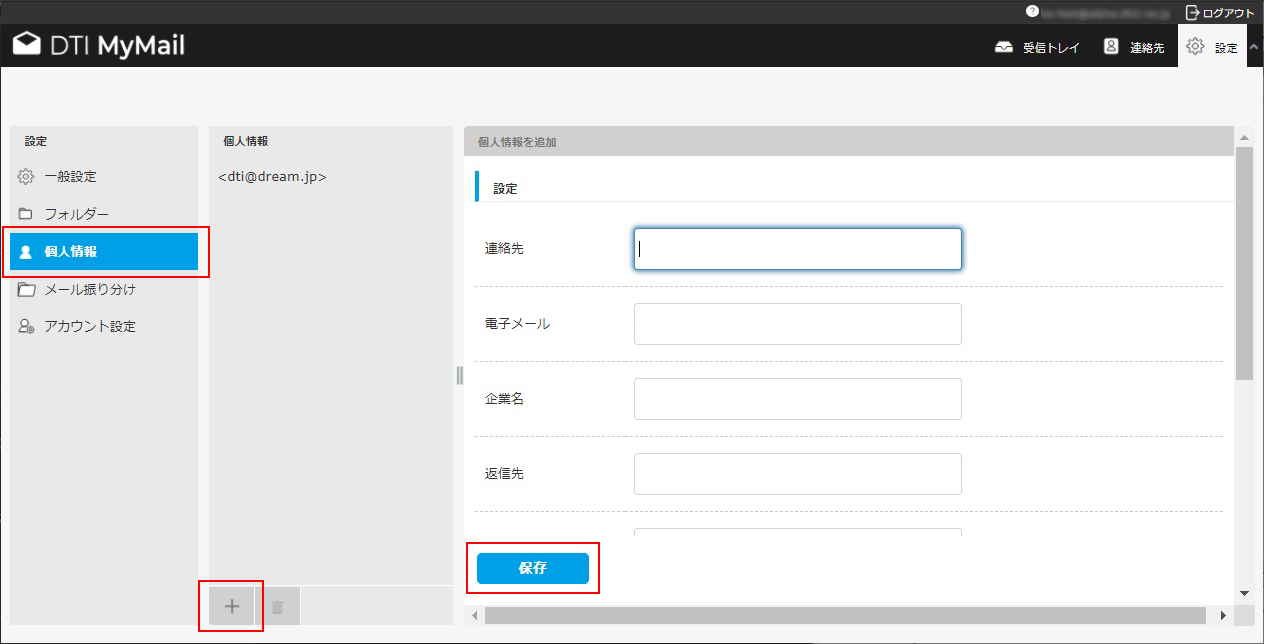This screenshot has width=1264, height=644.
Task: Save the identity with 保存
Action: point(533,568)
